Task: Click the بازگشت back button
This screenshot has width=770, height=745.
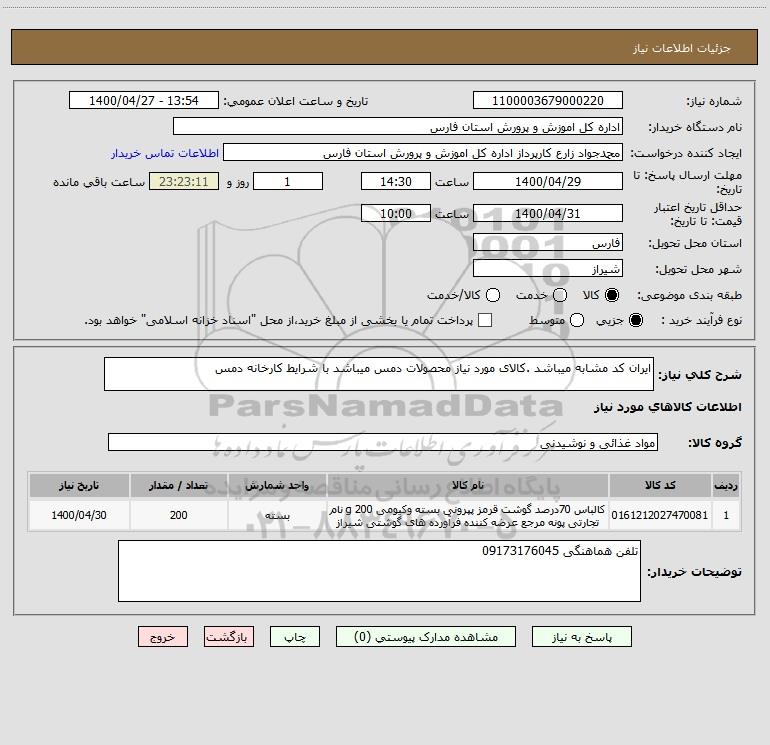Action: pos(229,637)
